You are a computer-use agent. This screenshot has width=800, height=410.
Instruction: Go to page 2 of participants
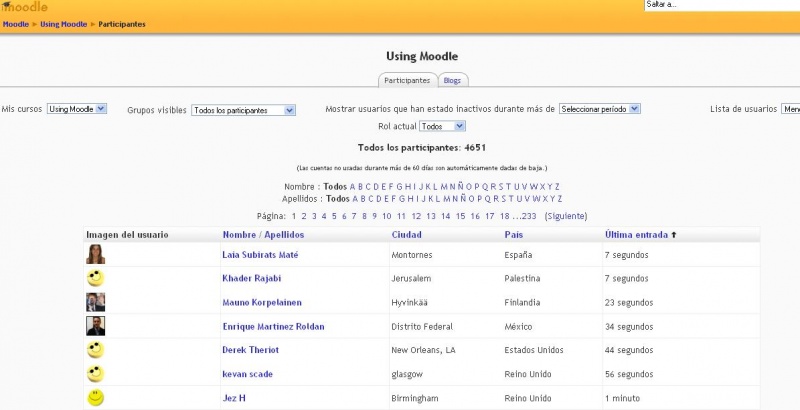tap(304, 216)
